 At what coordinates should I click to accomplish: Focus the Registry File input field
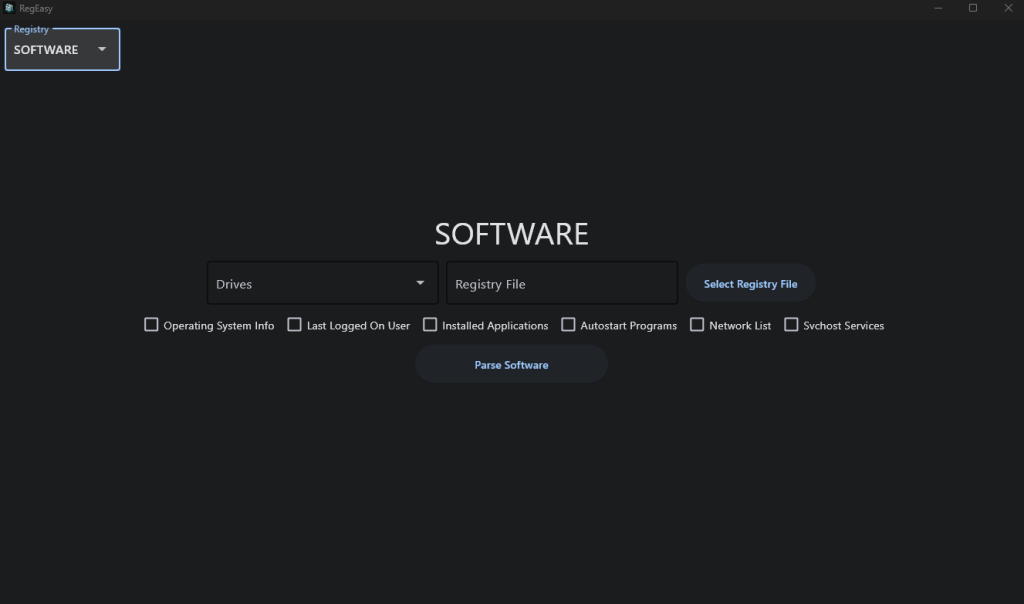point(561,284)
